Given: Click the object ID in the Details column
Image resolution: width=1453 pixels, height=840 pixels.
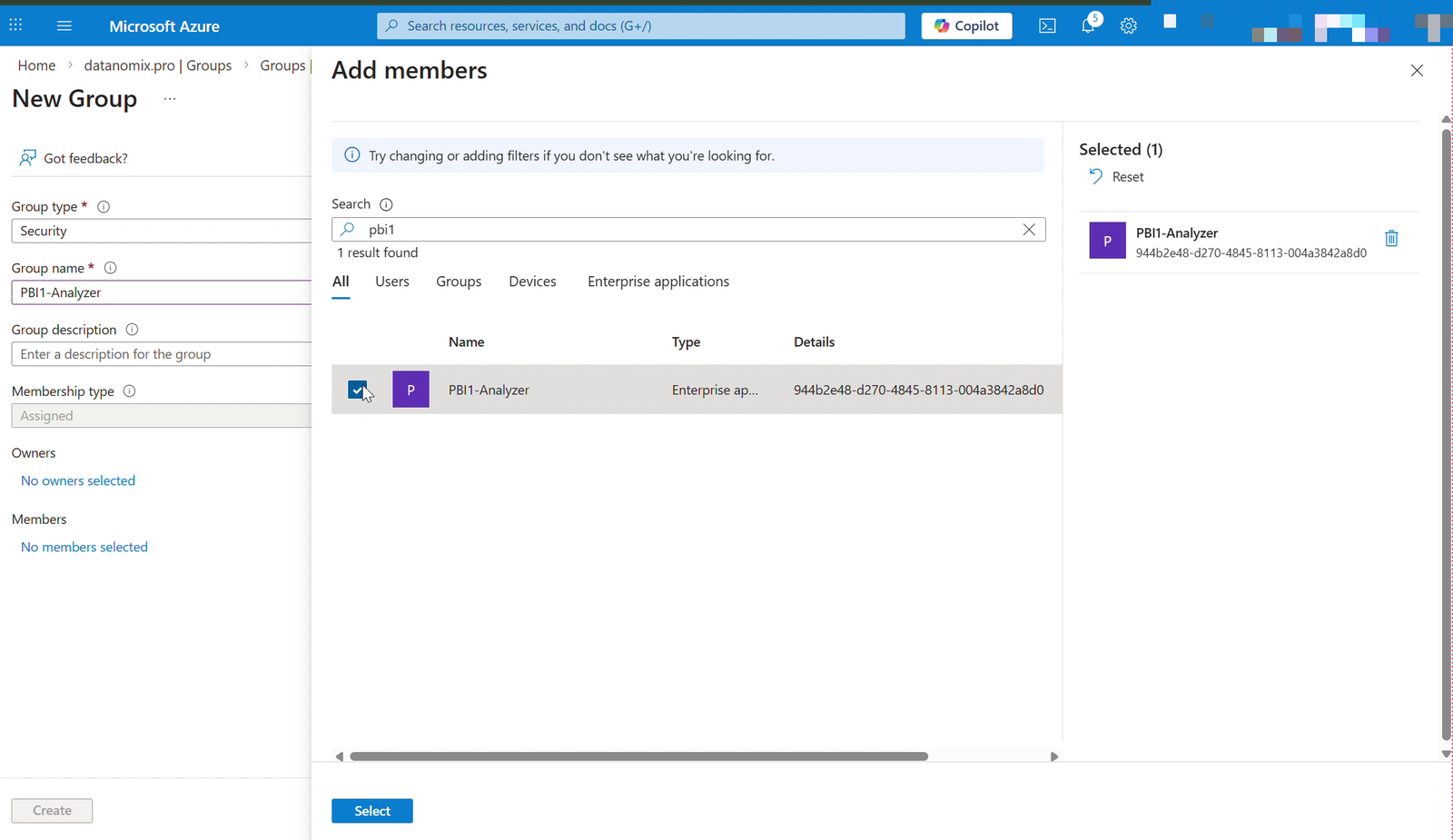Looking at the screenshot, I should point(918,390).
